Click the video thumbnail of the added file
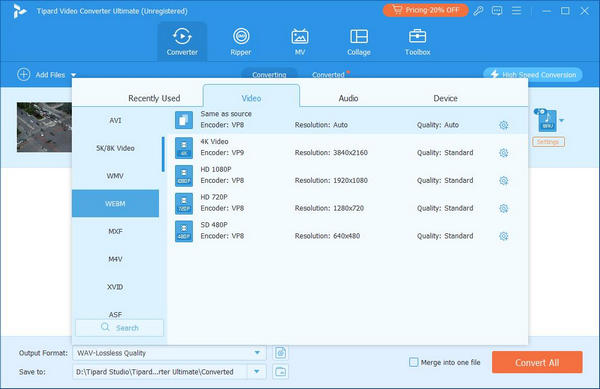The width and height of the screenshot is (600, 389). tap(44, 127)
